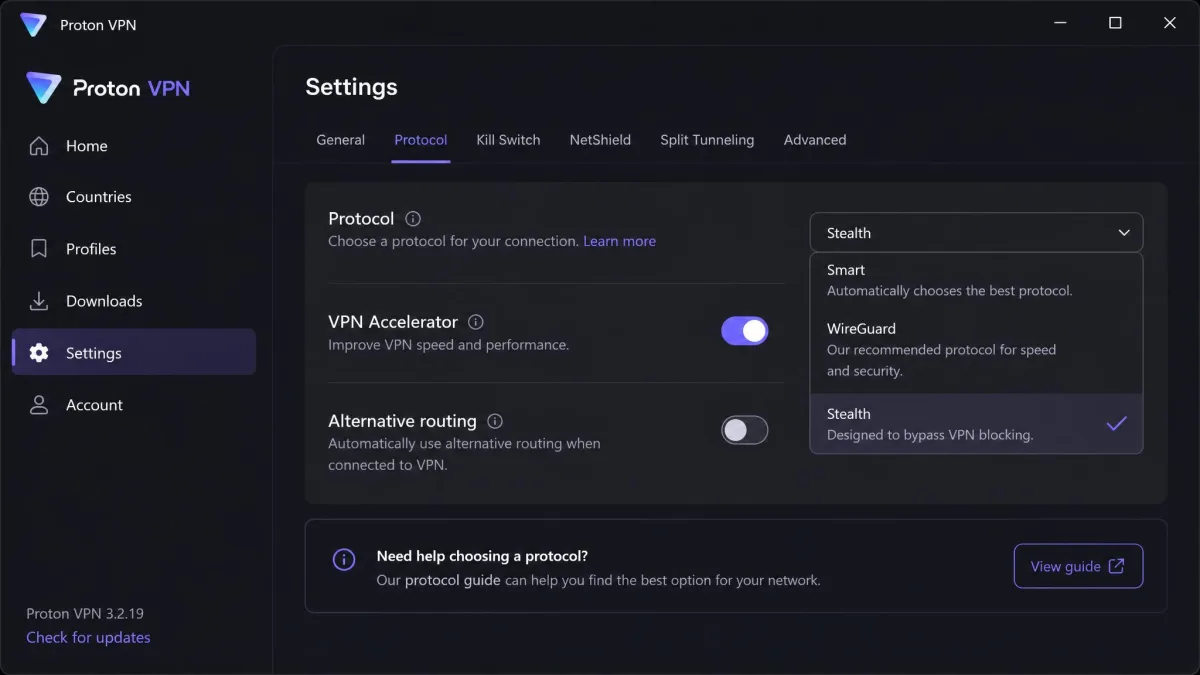
Task: Click the Protocol dropdown chevron arrow
Action: [1124, 233]
